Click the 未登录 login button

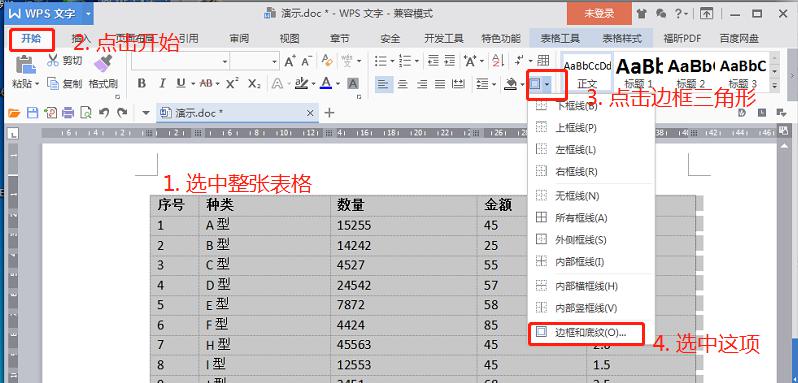tap(599, 14)
